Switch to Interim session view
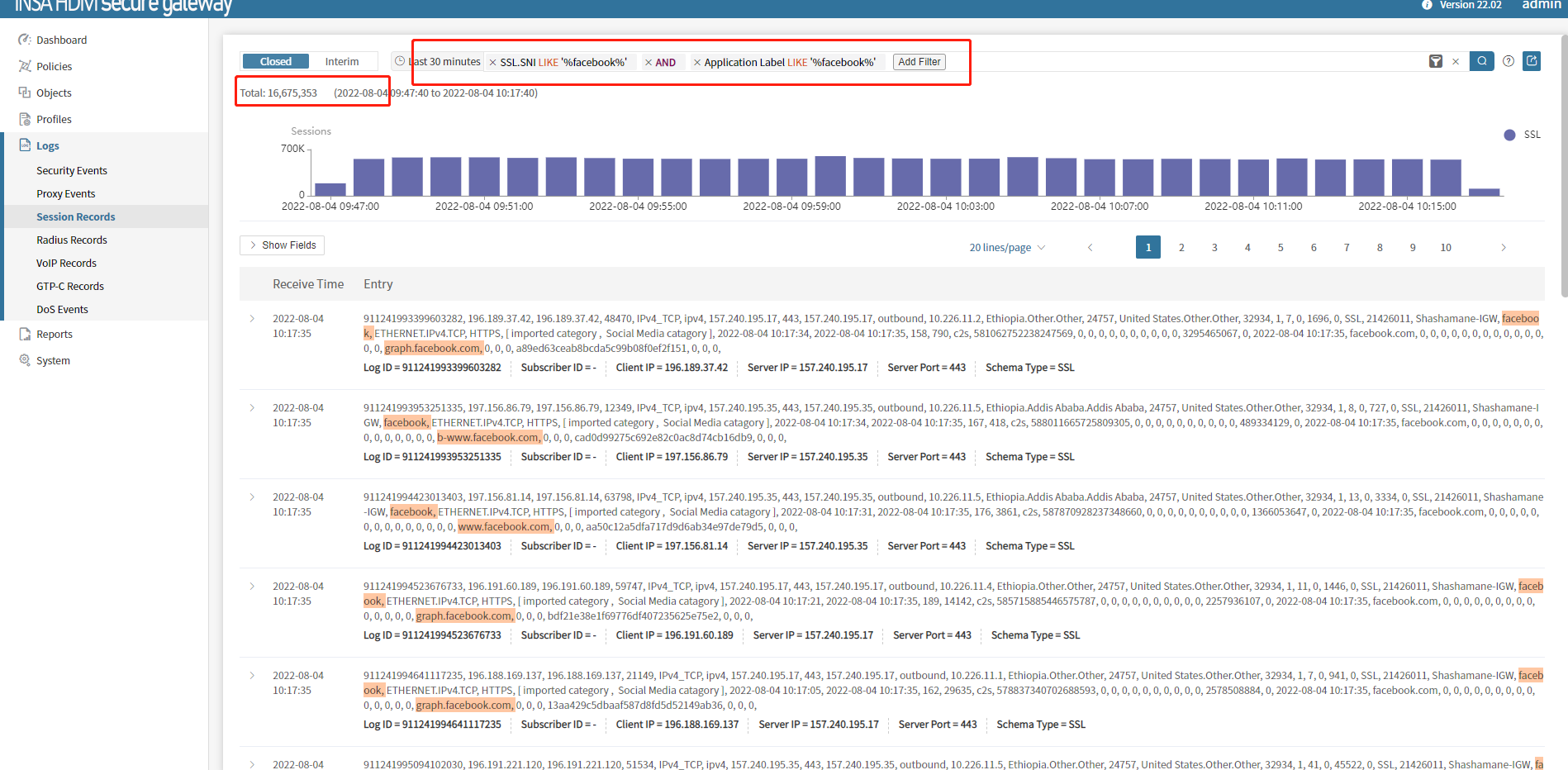Screen dimensions: 1568x770 pyautogui.click(x=341, y=62)
